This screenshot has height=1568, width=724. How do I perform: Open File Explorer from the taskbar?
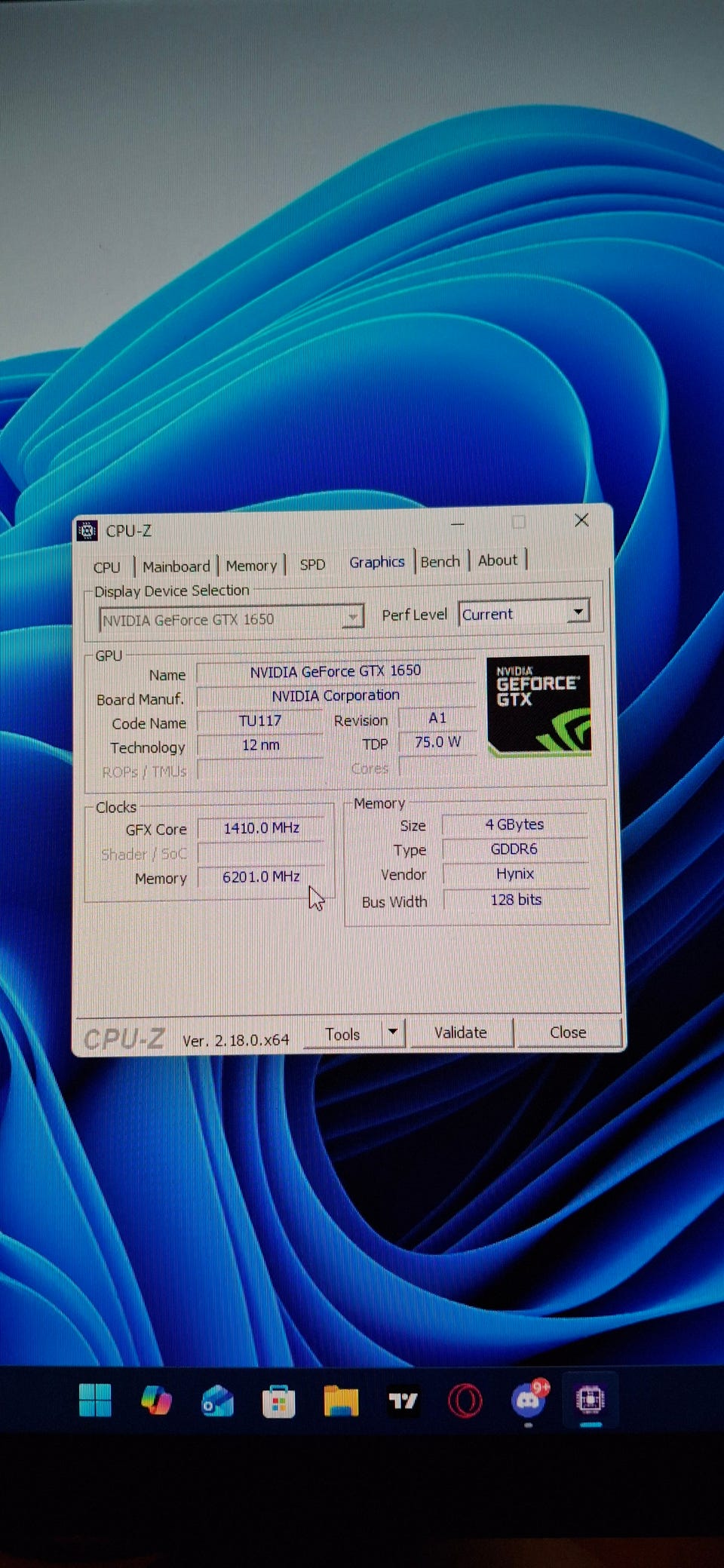(x=341, y=1401)
